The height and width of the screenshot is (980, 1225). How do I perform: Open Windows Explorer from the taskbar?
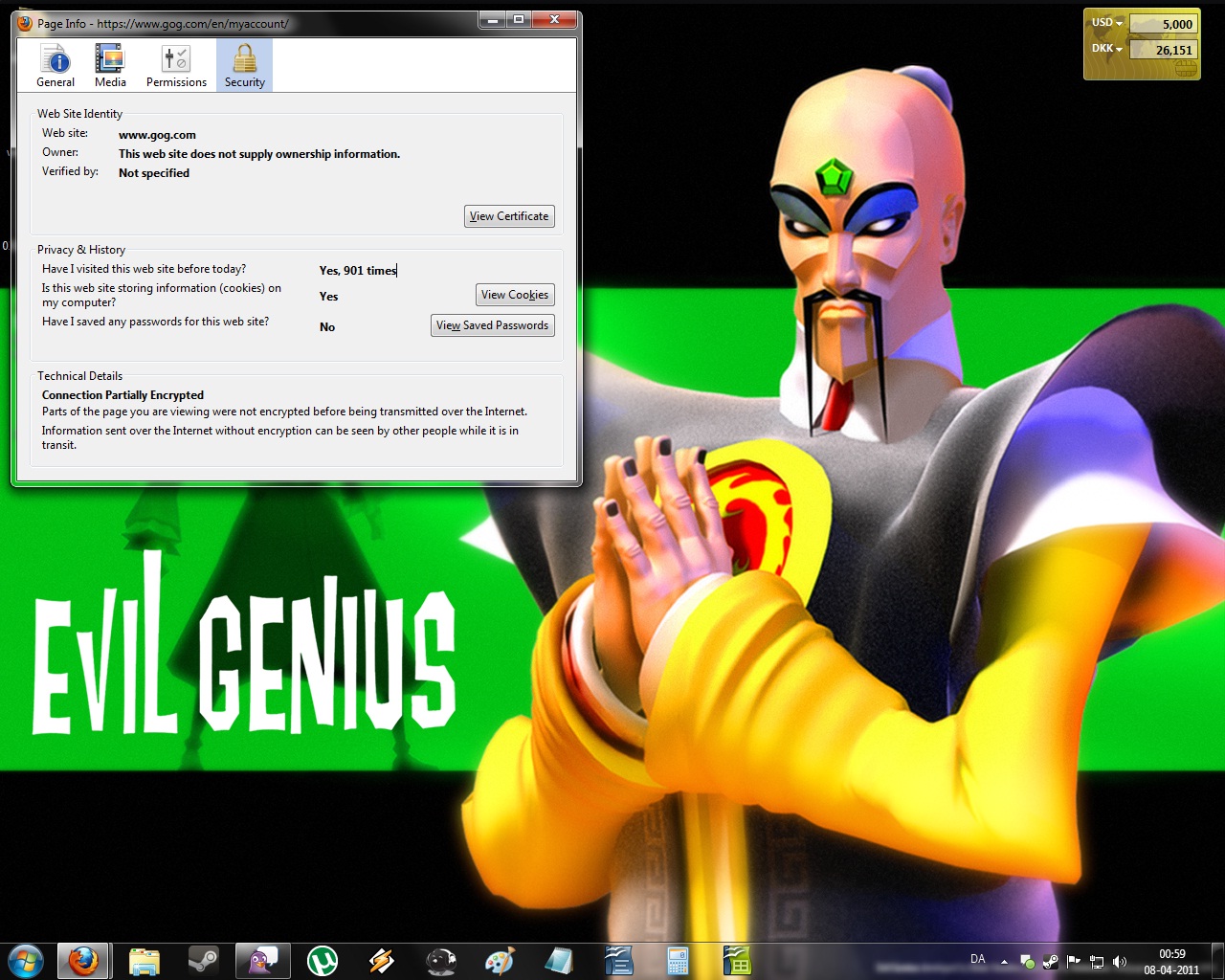pyautogui.click(x=144, y=961)
